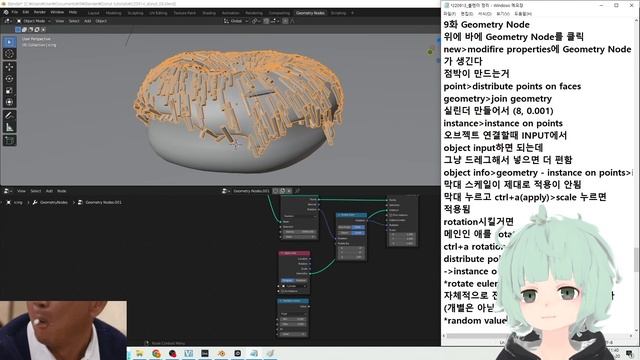Select the Object Info node header

[x=294, y=253]
